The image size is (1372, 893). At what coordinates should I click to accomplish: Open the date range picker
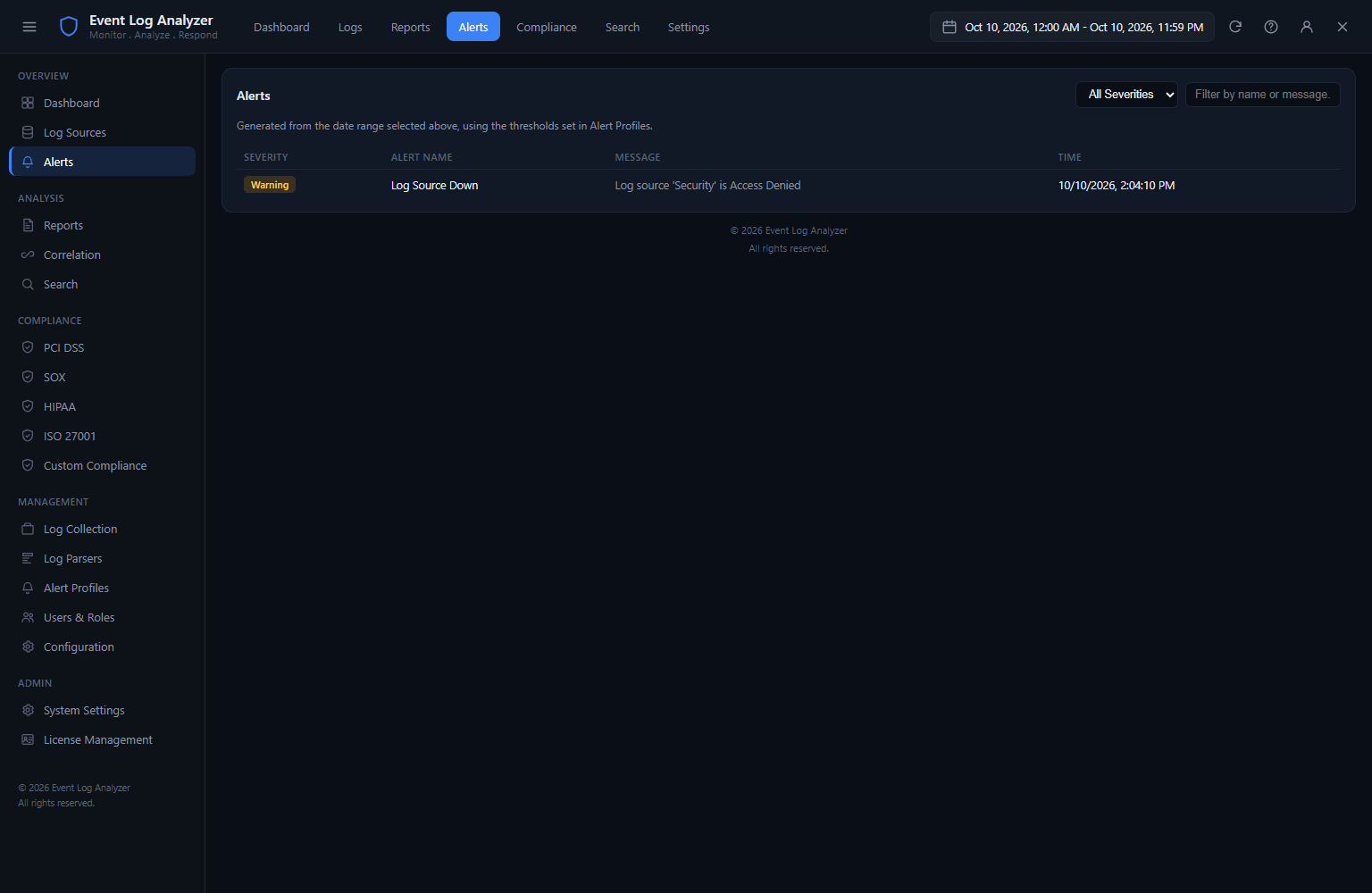1072,27
